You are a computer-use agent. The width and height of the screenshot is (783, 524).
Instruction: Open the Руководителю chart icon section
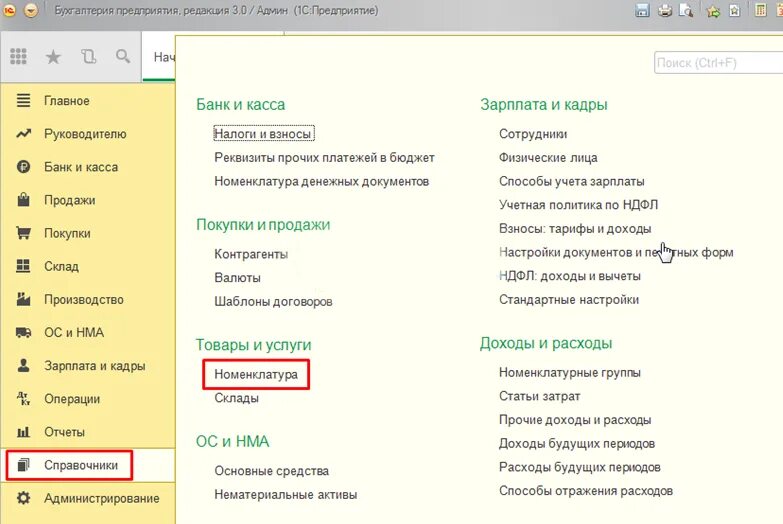23,133
